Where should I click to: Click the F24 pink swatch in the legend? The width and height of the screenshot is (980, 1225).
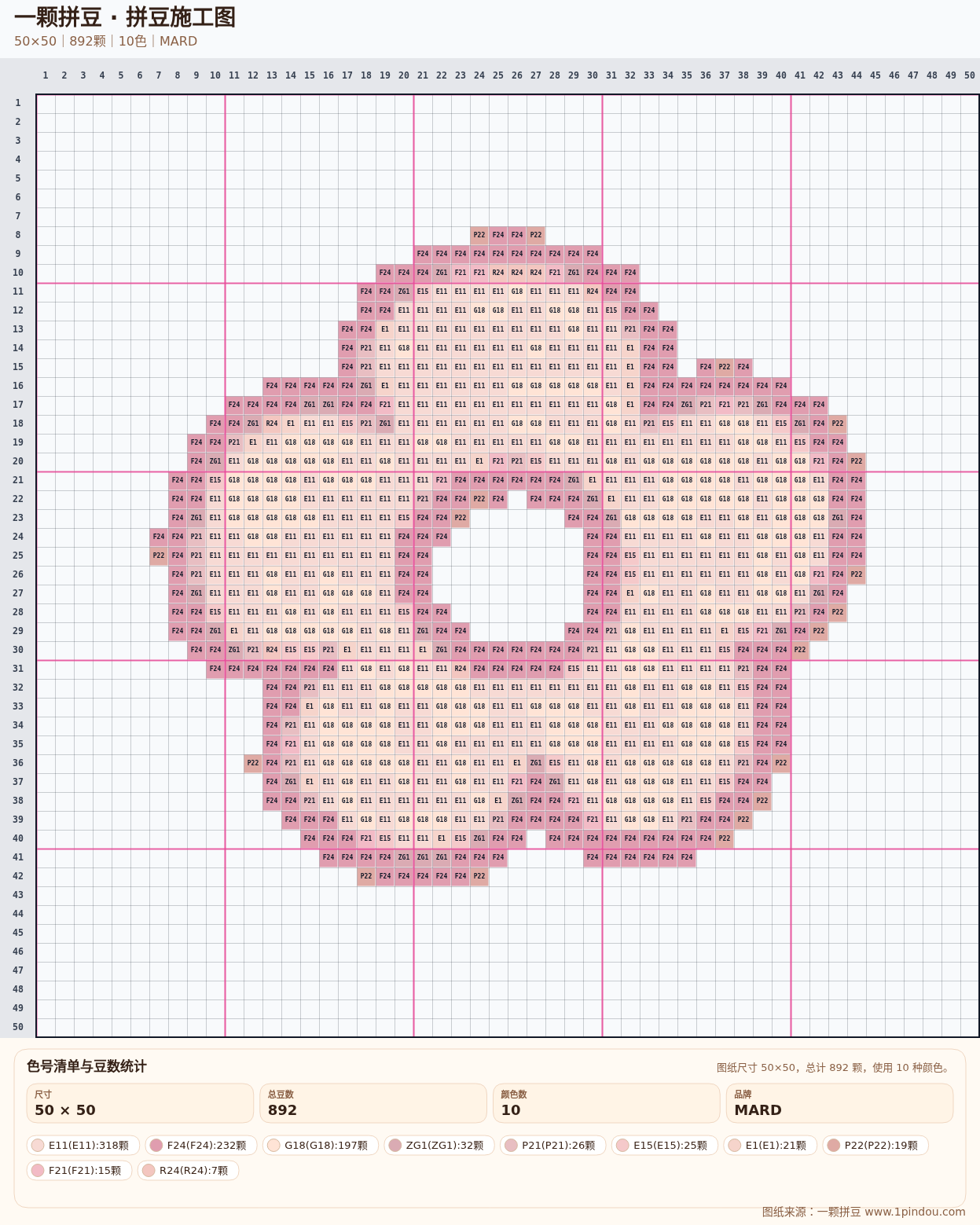156,1146
